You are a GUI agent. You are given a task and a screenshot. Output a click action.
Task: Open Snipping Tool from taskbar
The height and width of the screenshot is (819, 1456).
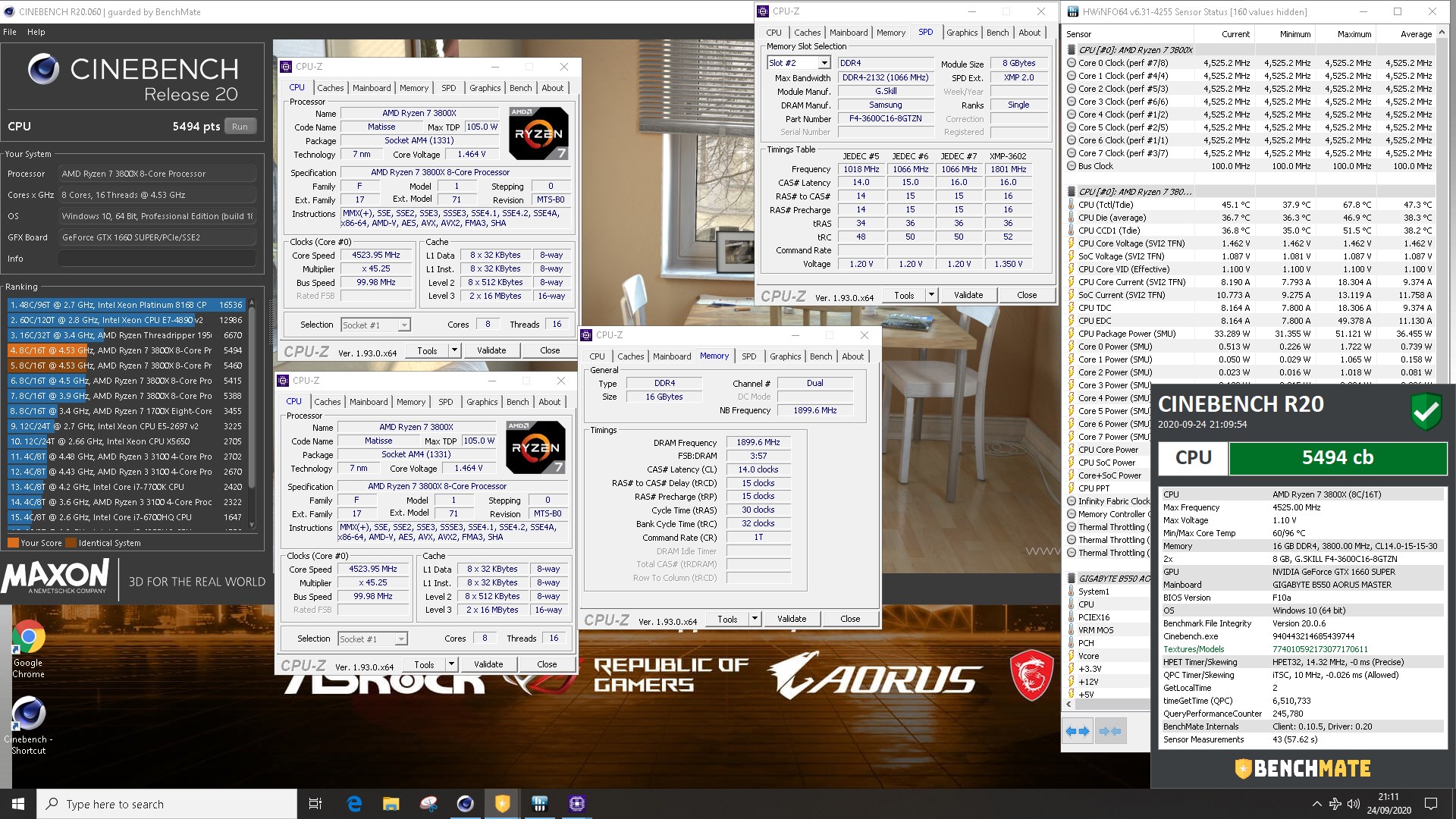[x=428, y=804]
